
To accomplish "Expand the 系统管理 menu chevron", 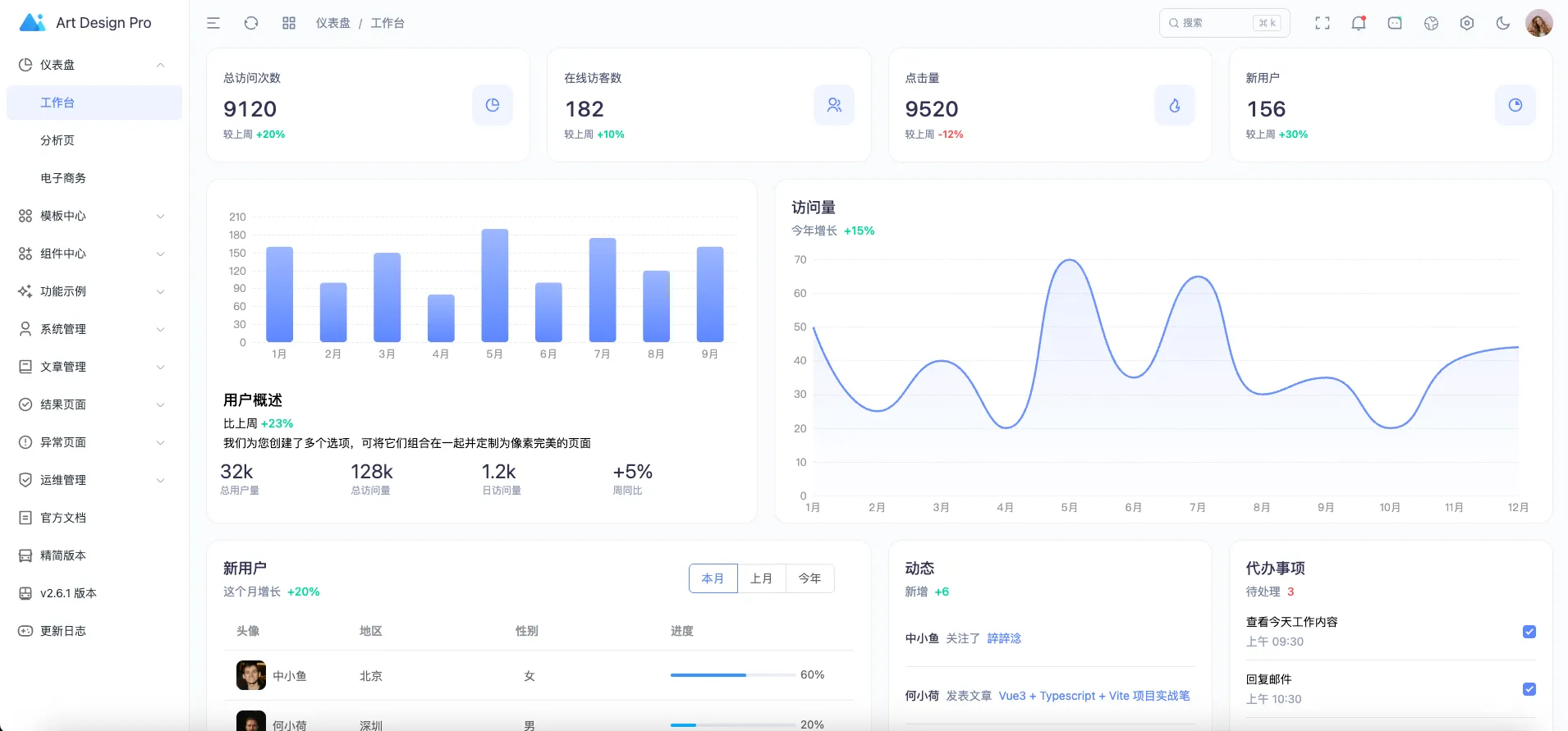I will coord(161,329).
